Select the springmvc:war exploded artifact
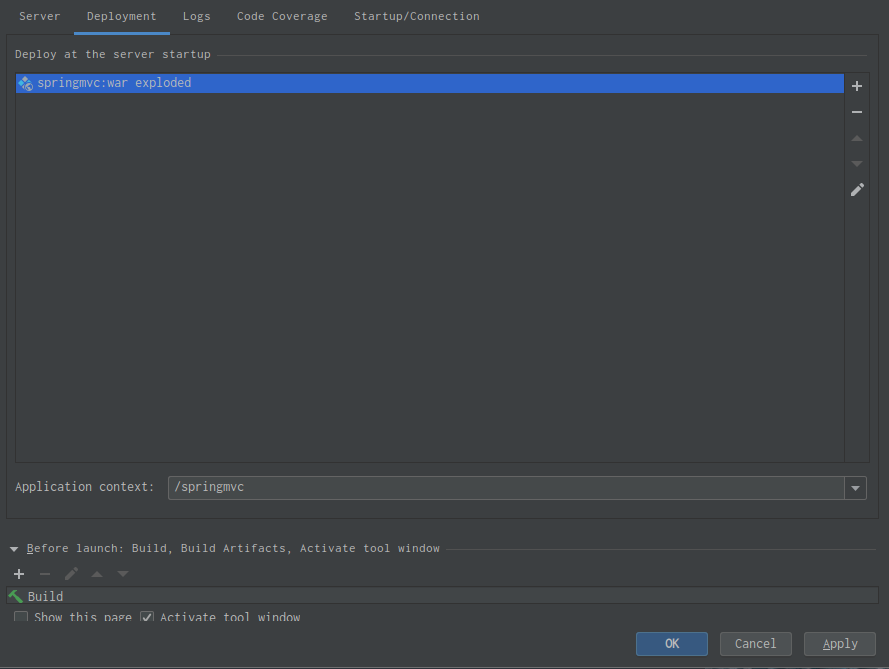 click(x=113, y=84)
